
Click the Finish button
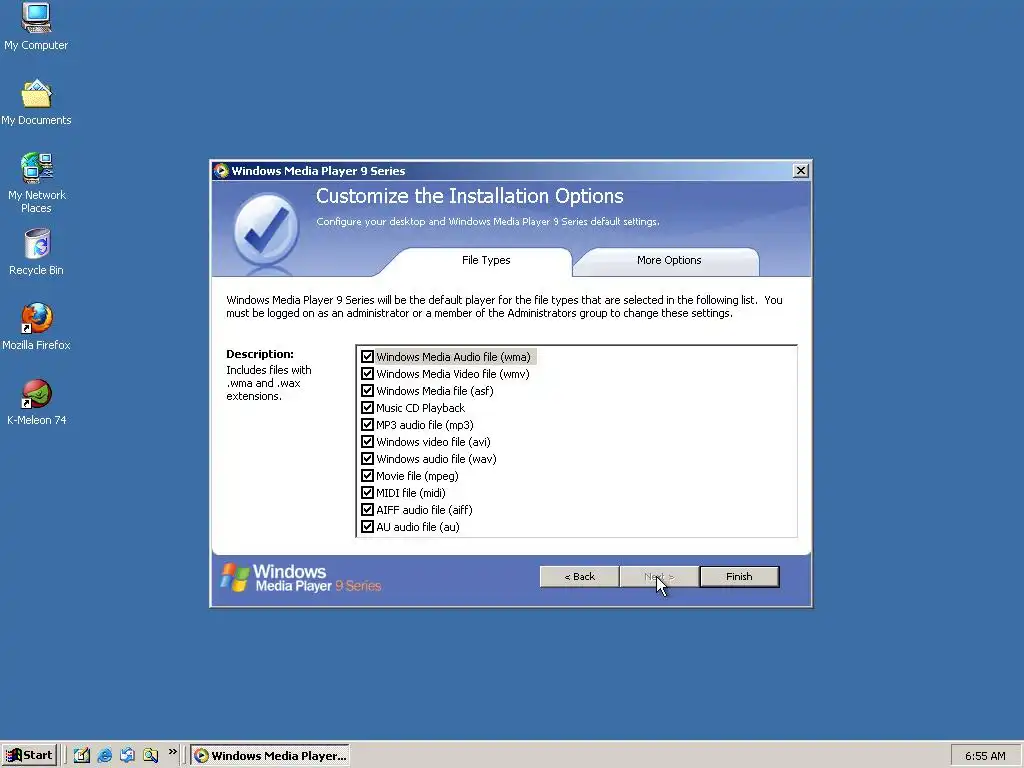739,577
